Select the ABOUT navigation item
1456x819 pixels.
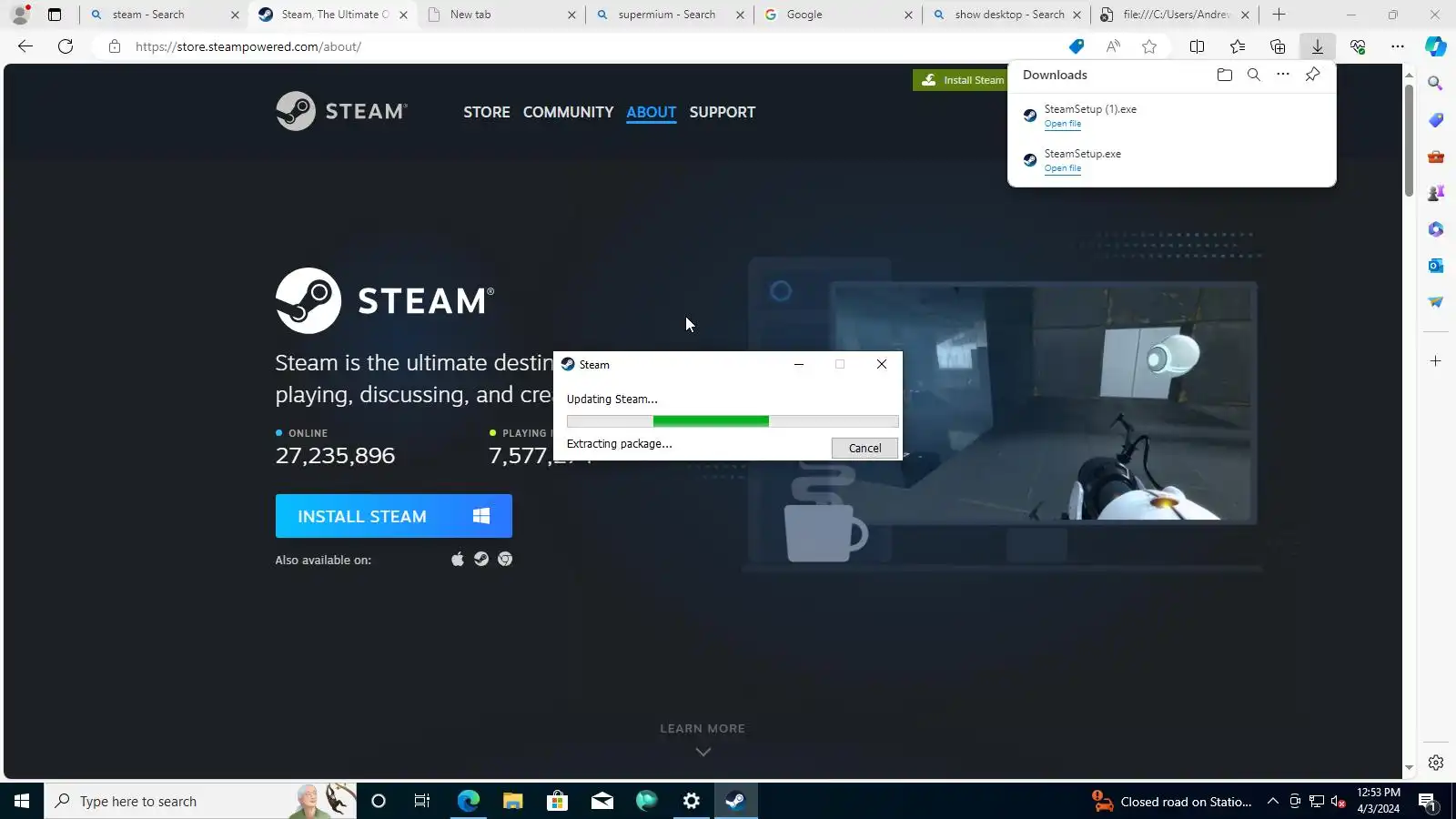point(652,112)
